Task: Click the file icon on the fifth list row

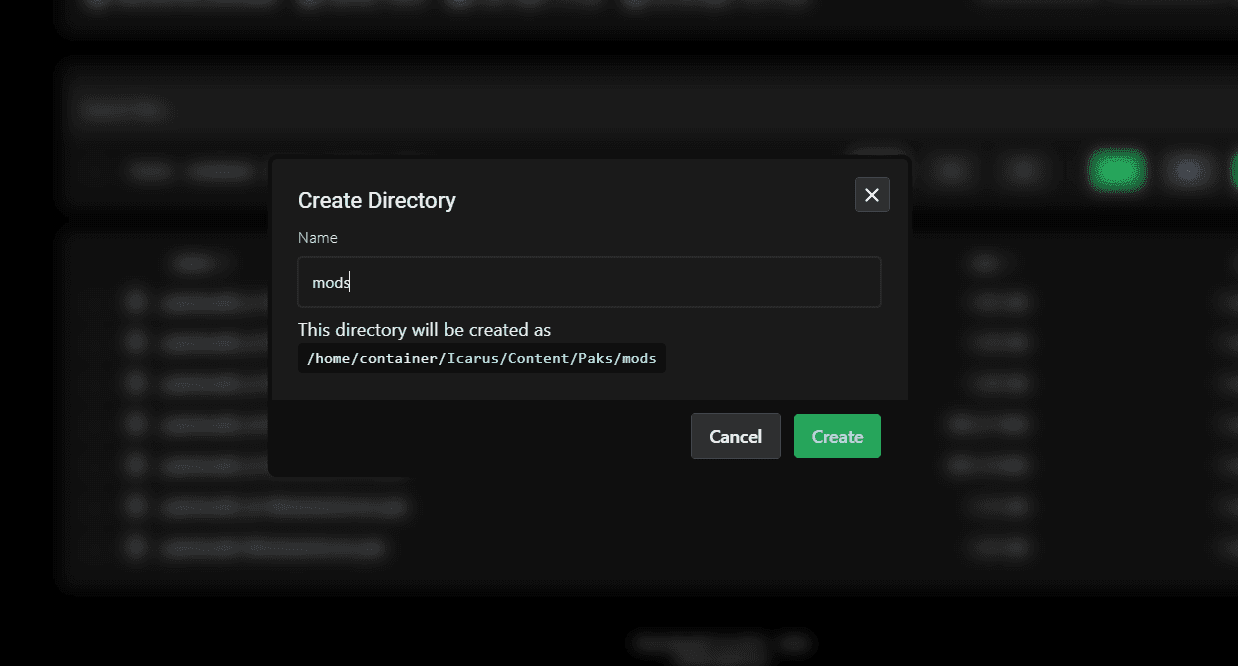Action: tap(135, 465)
